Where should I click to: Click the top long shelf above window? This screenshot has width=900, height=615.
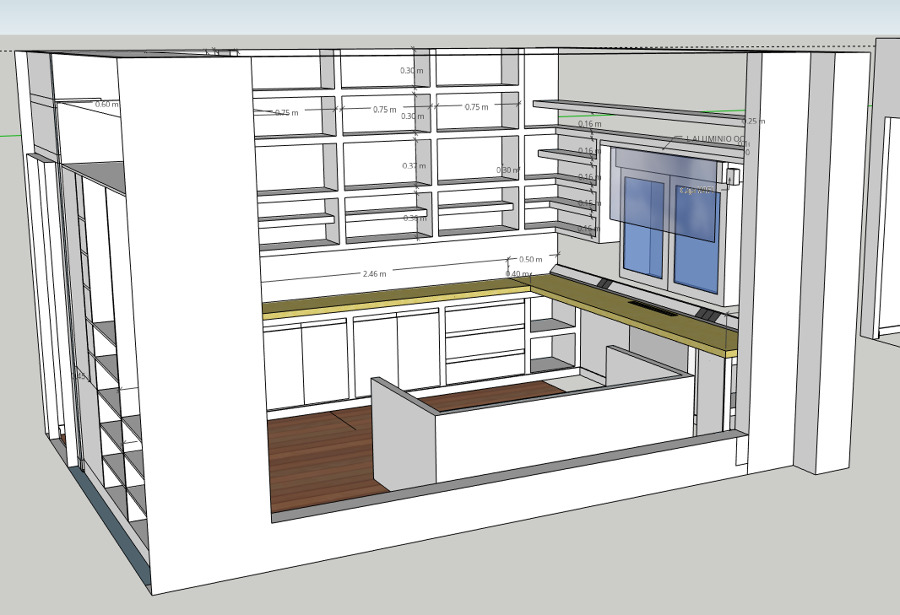click(640, 108)
